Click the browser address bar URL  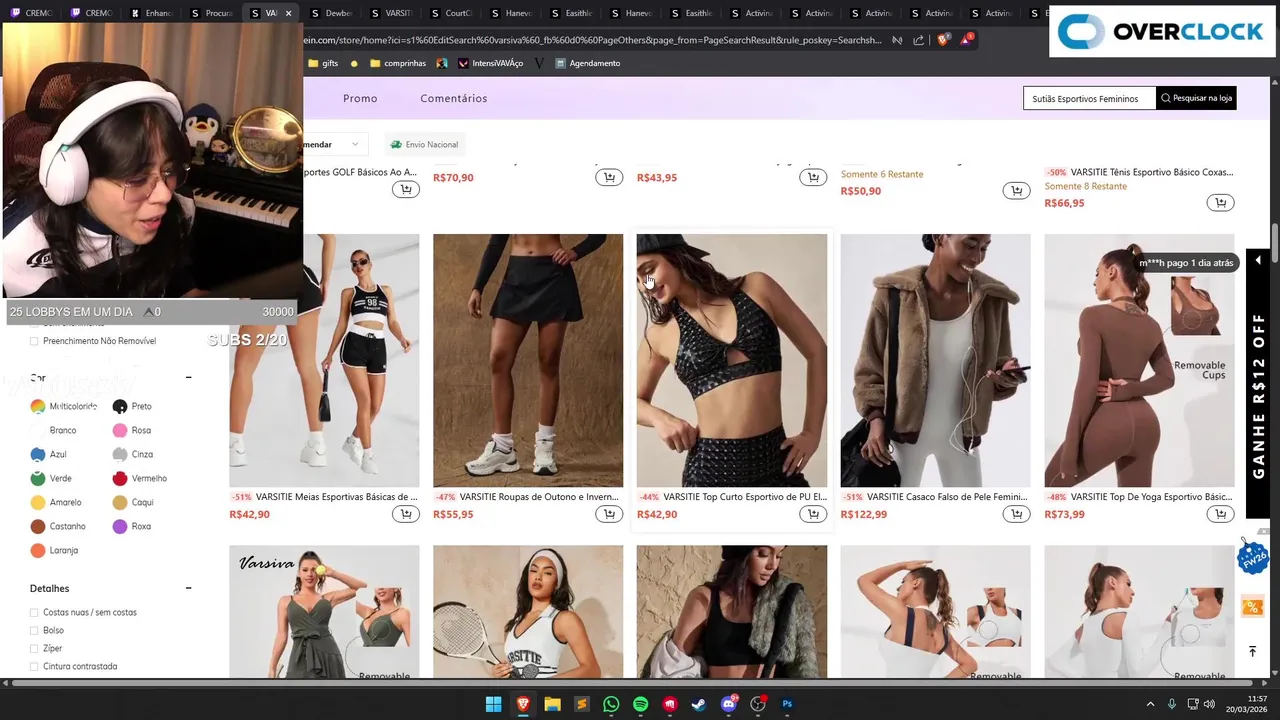point(592,40)
